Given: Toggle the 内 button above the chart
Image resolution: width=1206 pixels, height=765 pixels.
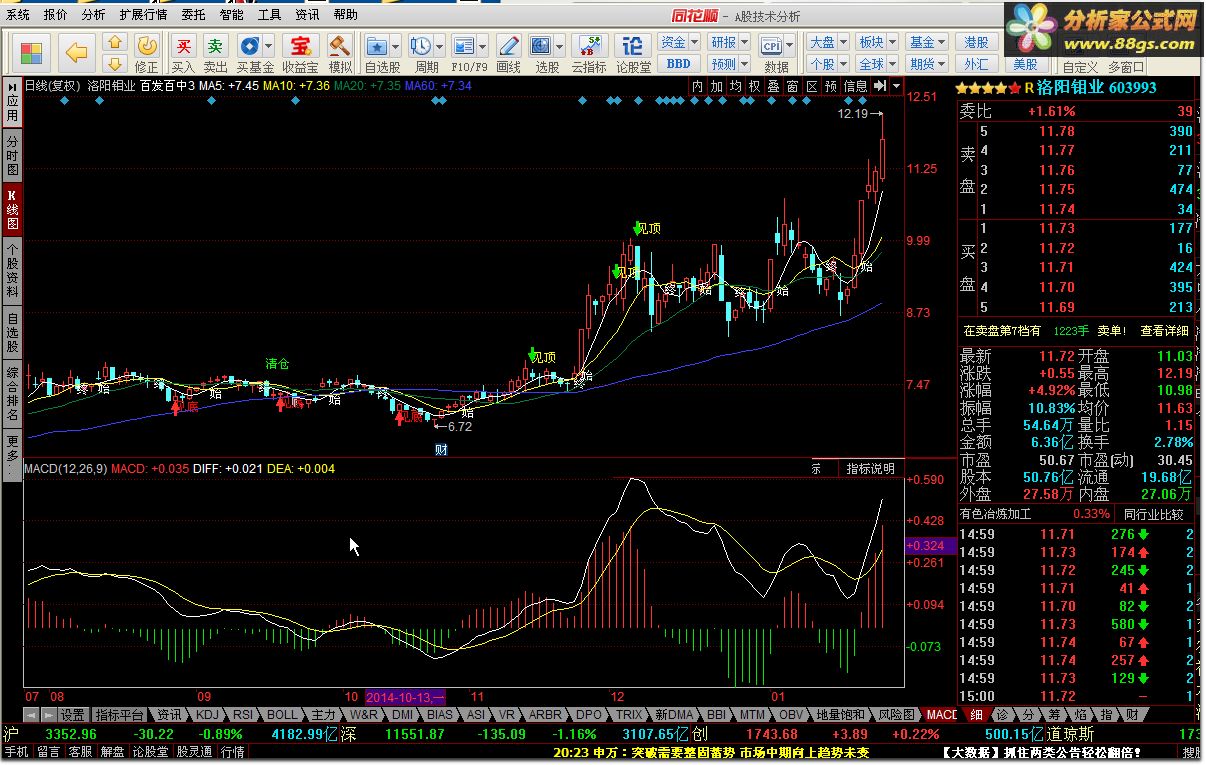Looking at the screenshot, I should click(697, 86).
